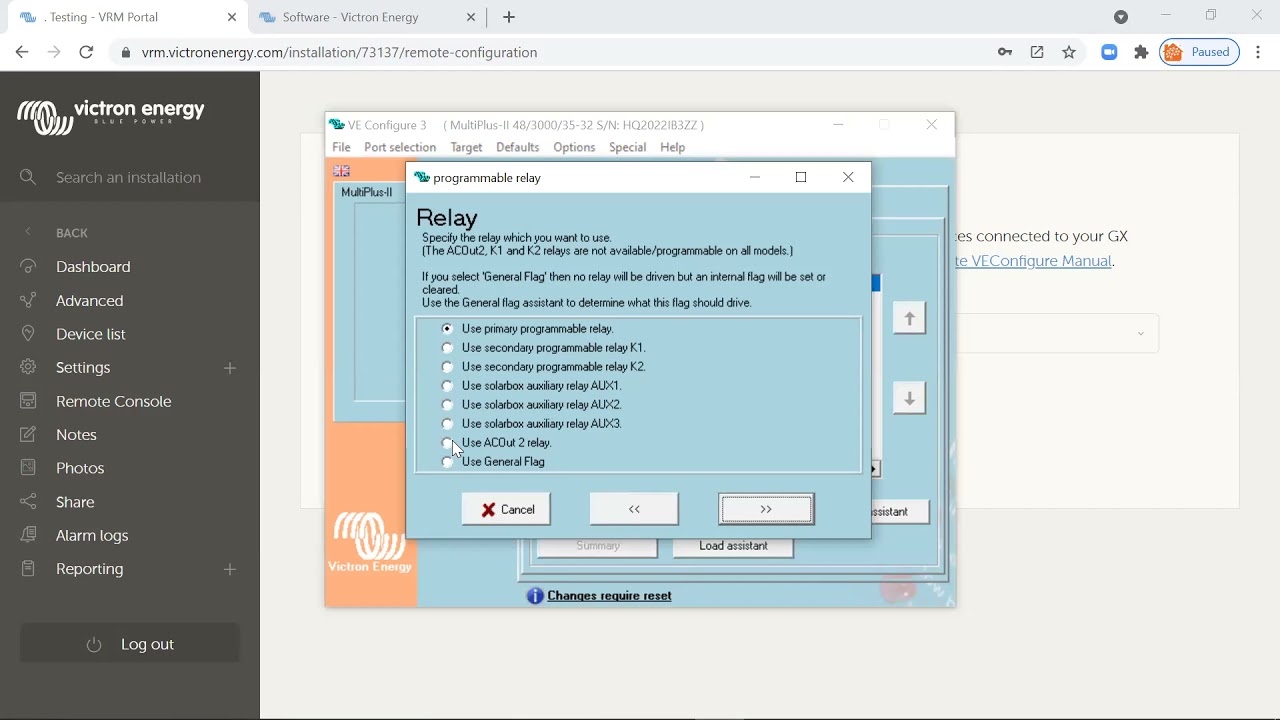Click the Zoom extension icon
Image resolution: width=1280 pixels, height=720 pixels.
tap(1109, 52)
